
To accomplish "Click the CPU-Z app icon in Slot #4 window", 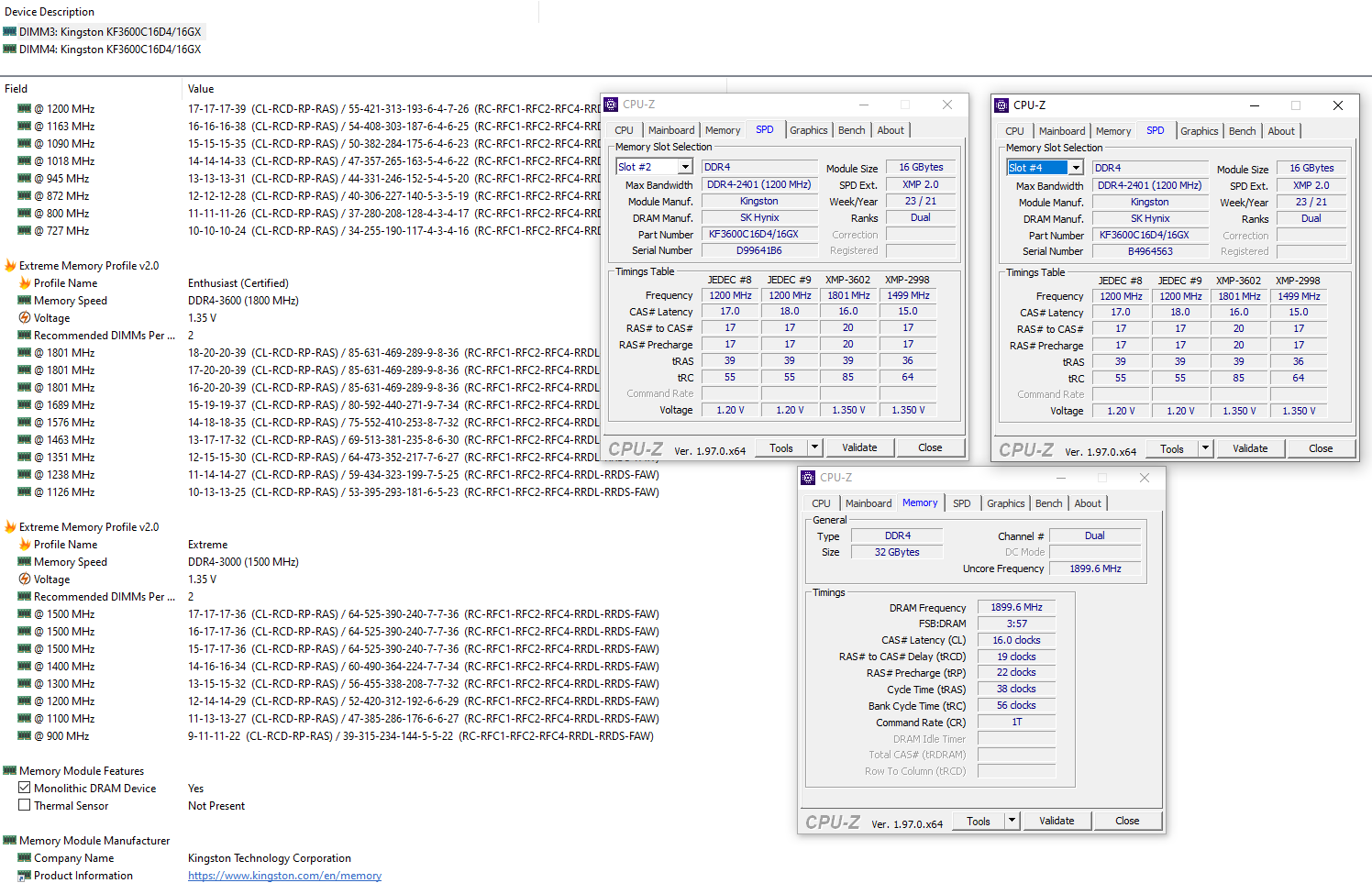I will (x=1001, y=105).
